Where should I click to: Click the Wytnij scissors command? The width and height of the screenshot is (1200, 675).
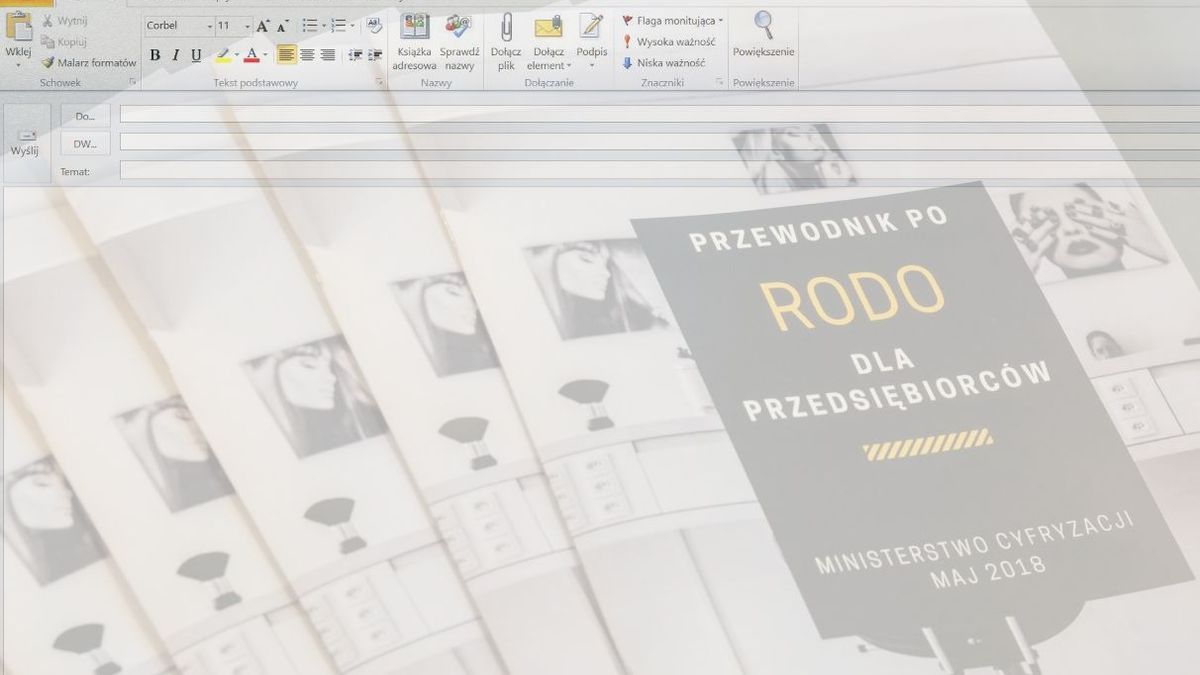pos(64,20)
